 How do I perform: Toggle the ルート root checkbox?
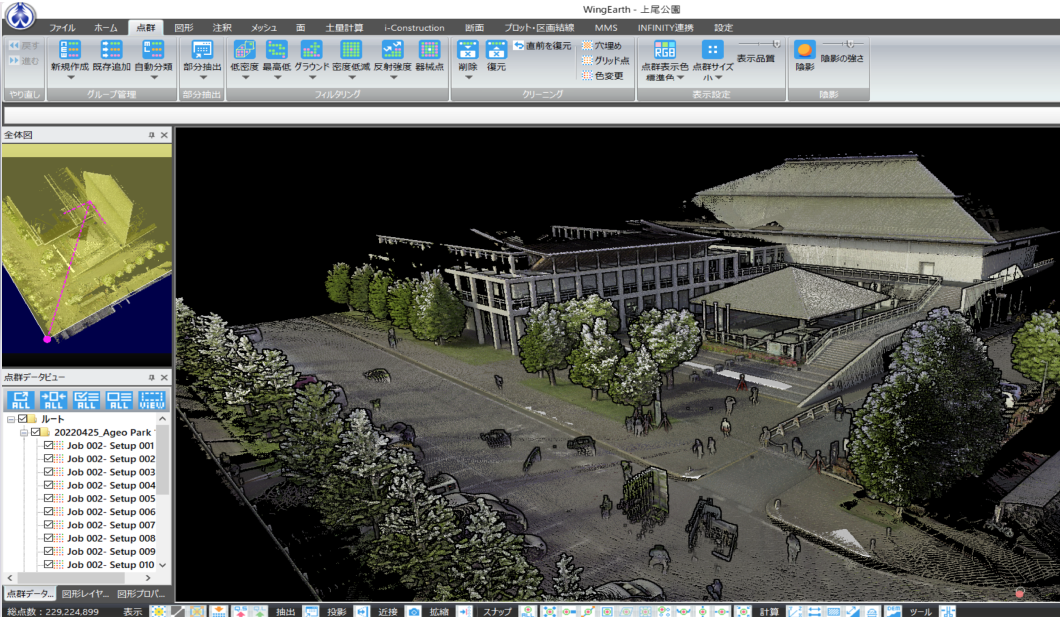(24, 419)
